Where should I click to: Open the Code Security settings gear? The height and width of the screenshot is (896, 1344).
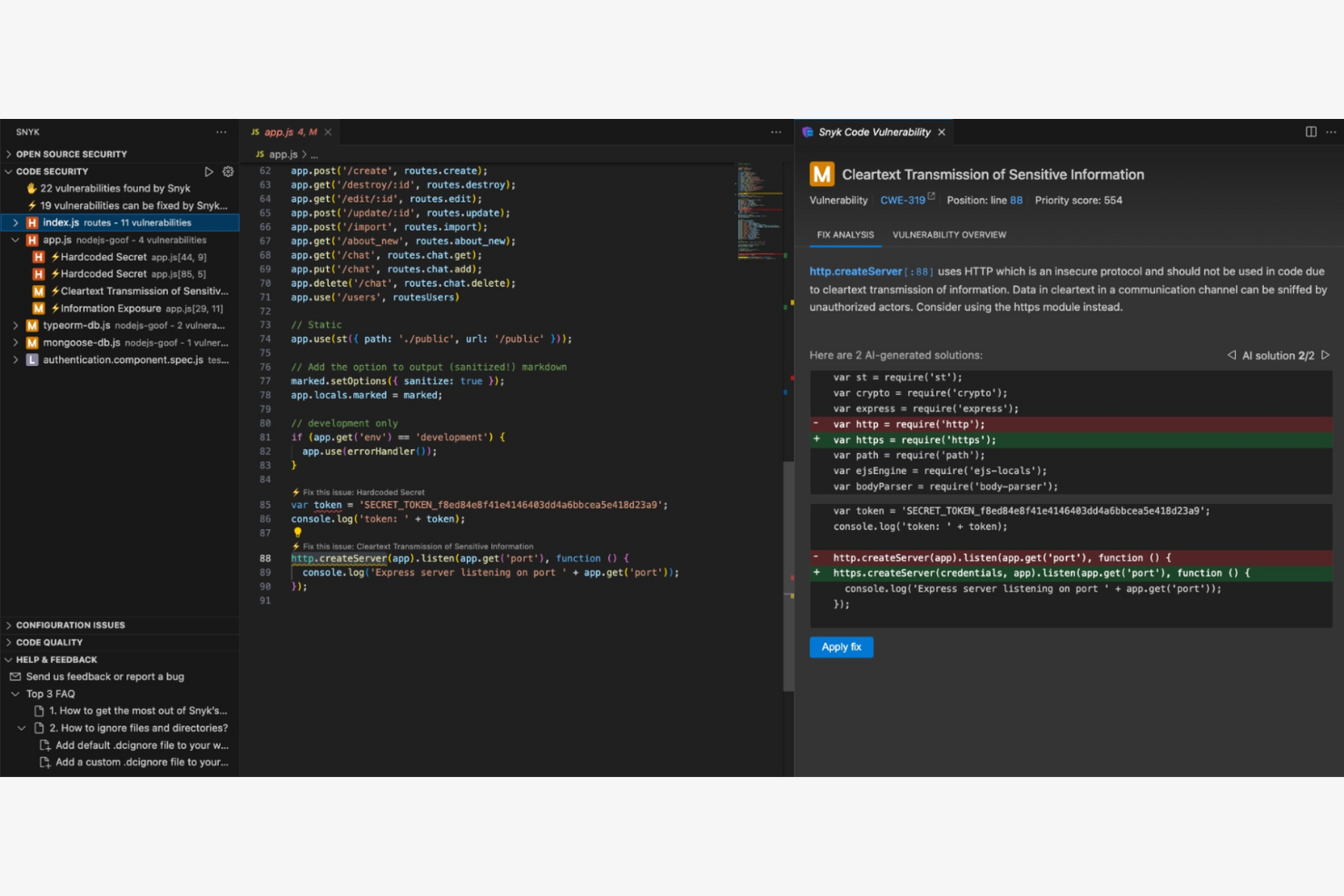(228, 171)
